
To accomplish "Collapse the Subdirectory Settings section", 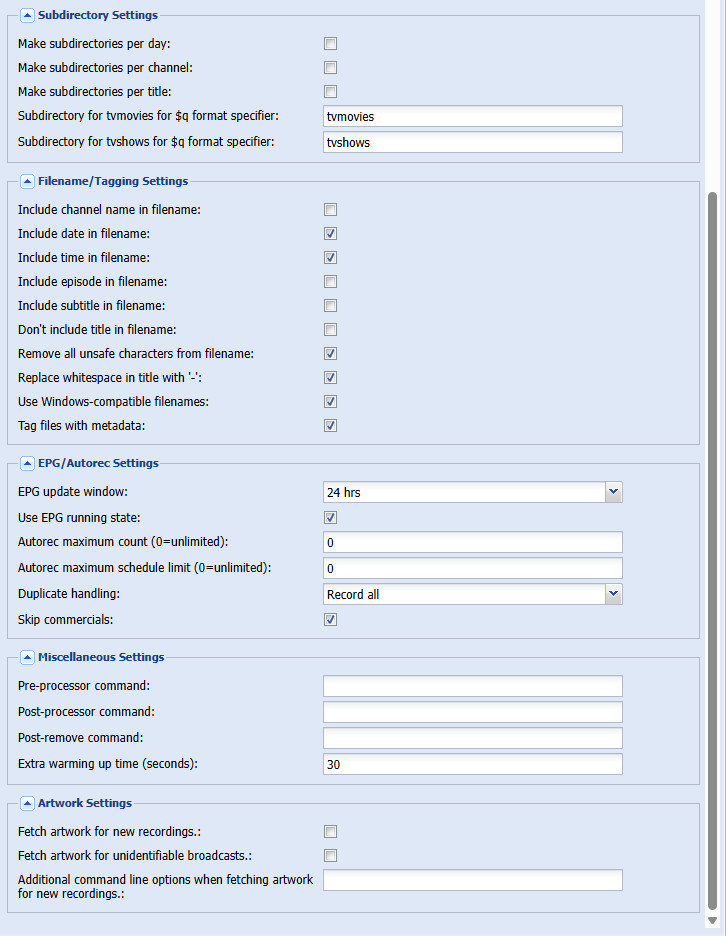I will click(27, 16).
